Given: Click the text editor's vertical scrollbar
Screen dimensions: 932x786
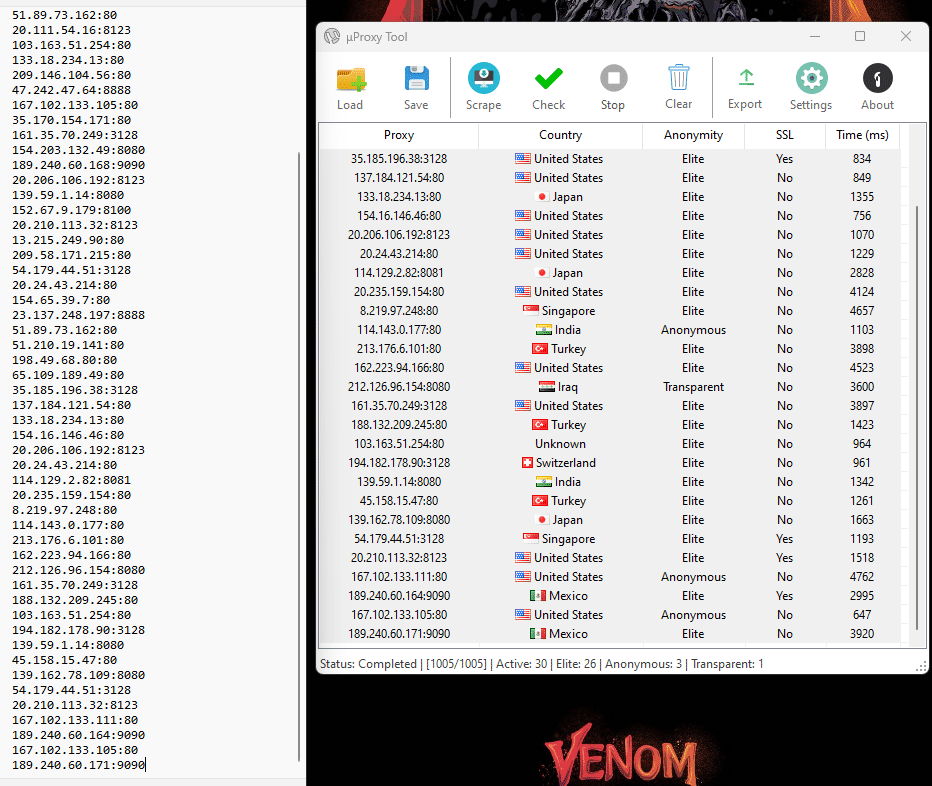Looking at the screenshot, I should [298, 456].
